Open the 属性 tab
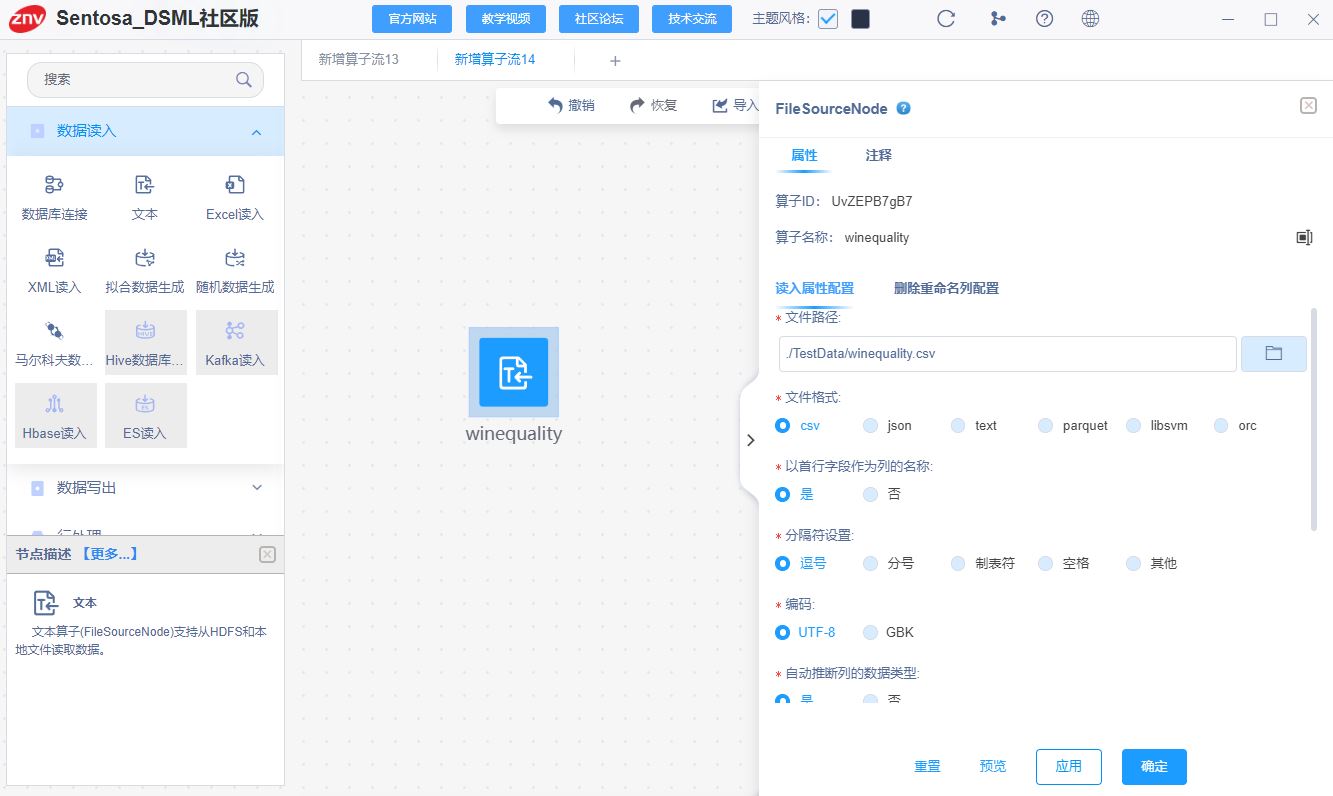1333x796 pixels. point(804,155)
